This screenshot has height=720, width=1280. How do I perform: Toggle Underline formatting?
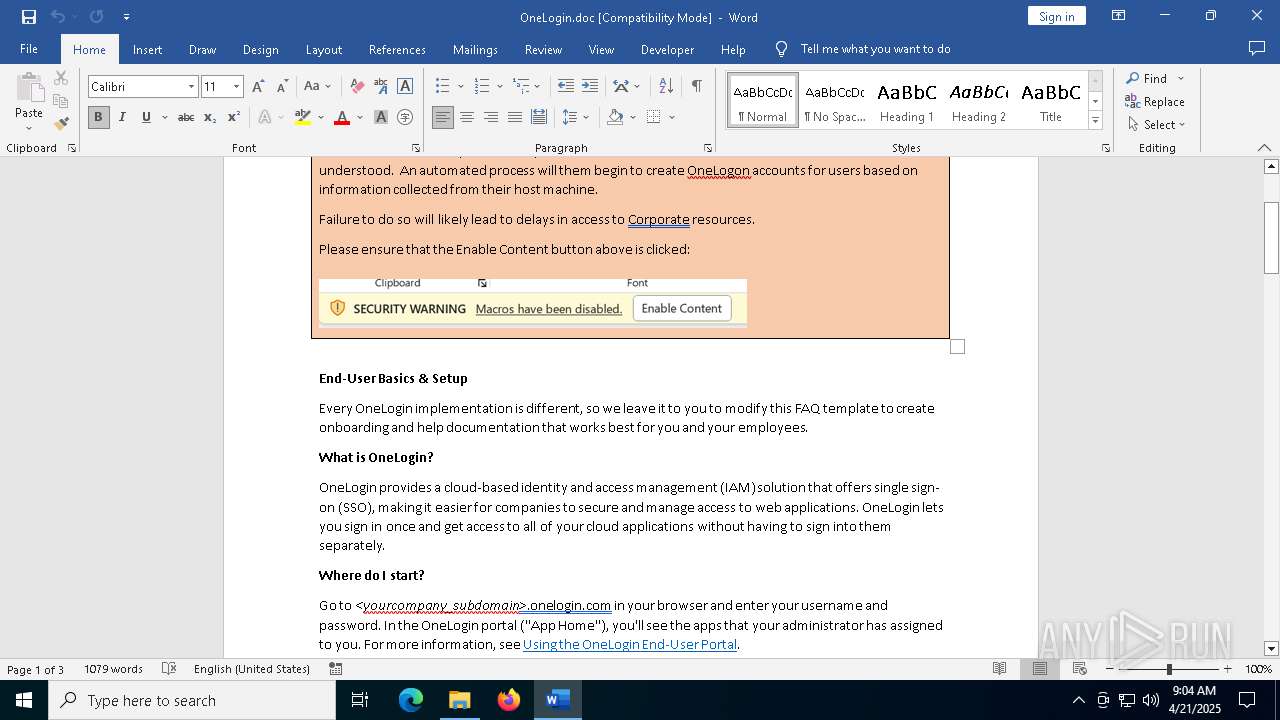pyautogui.click(x=146, y=117)
